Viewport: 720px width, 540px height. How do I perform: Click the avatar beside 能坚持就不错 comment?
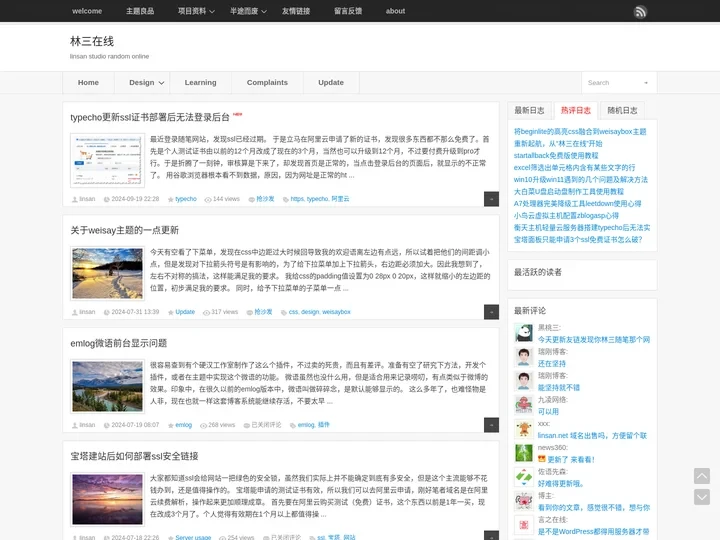(x=523, y=381)
